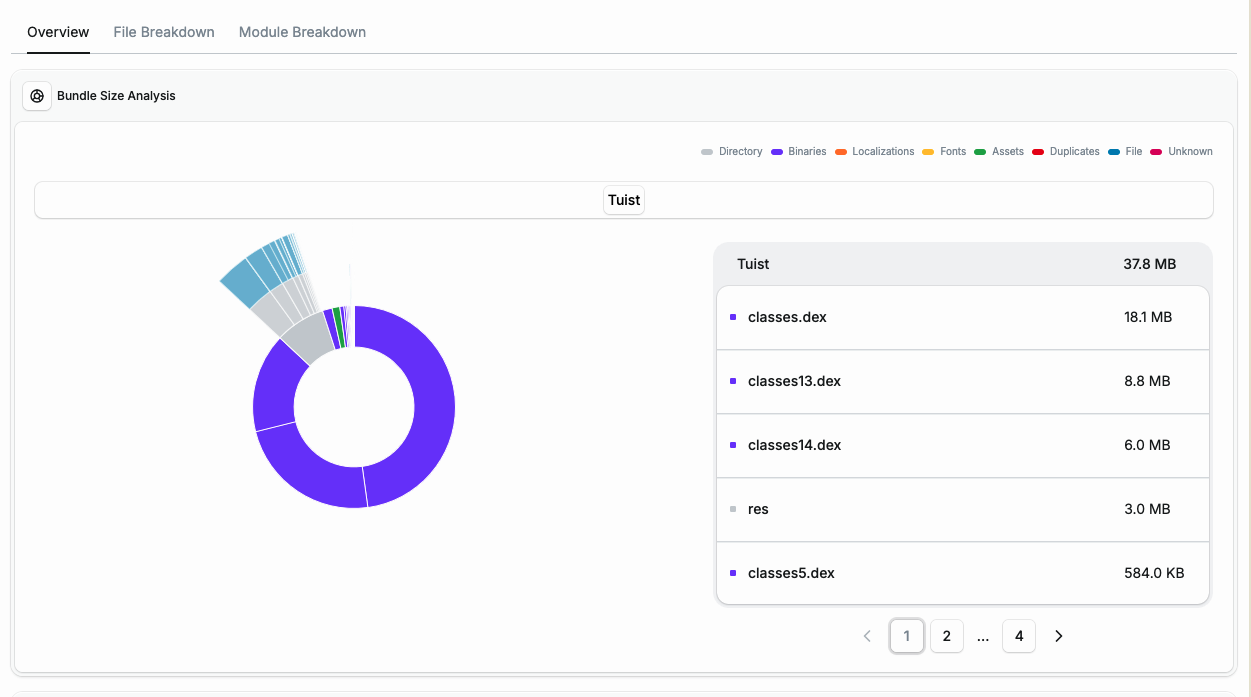Image resolution: width=1251 pixels, height=697 pixels.
Task: Click the pink Unknown legend dot
Action: [x=1156, y=151]
